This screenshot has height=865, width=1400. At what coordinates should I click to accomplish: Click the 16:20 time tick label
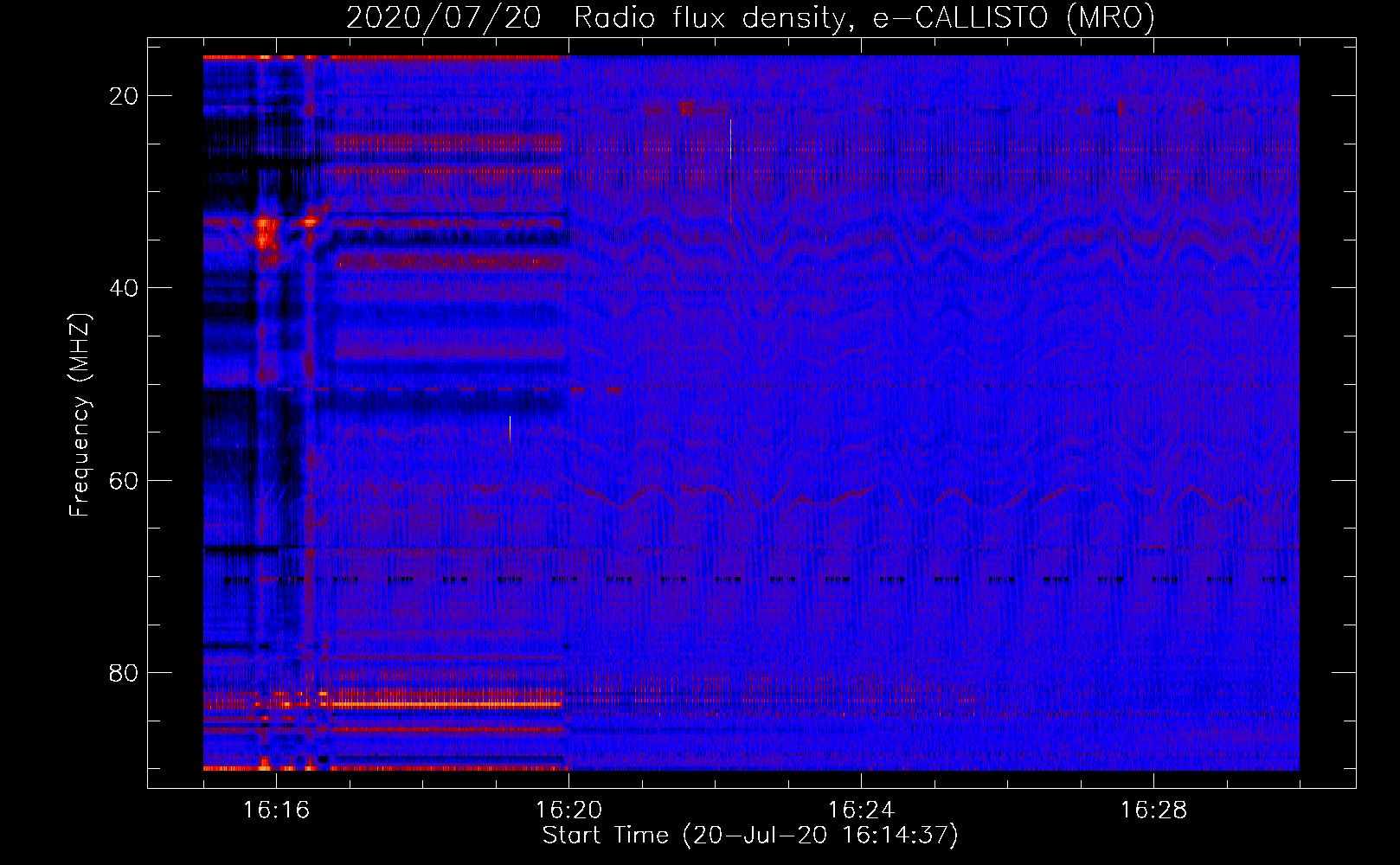tap(568, 811)
